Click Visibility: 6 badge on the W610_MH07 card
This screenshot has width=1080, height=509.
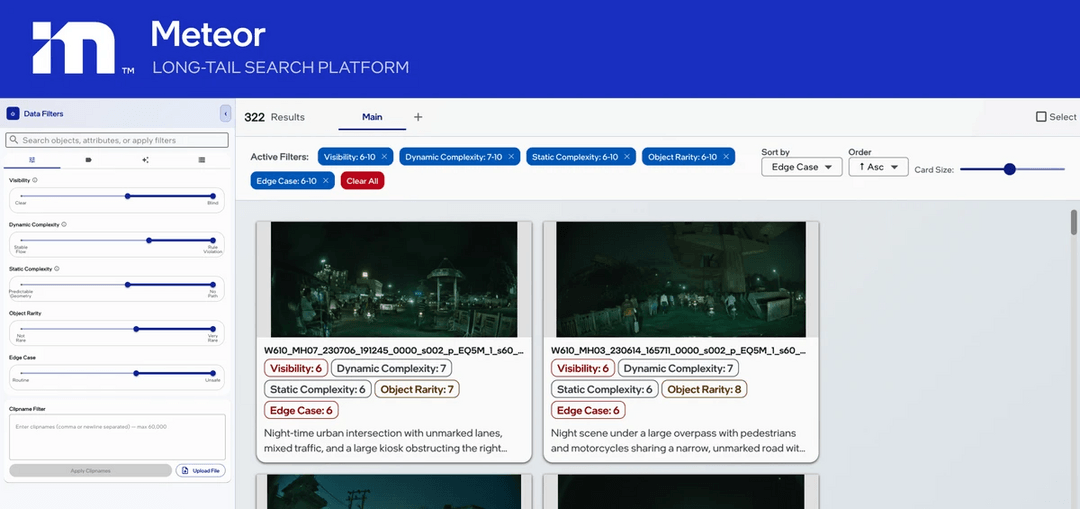pos(295,368)
